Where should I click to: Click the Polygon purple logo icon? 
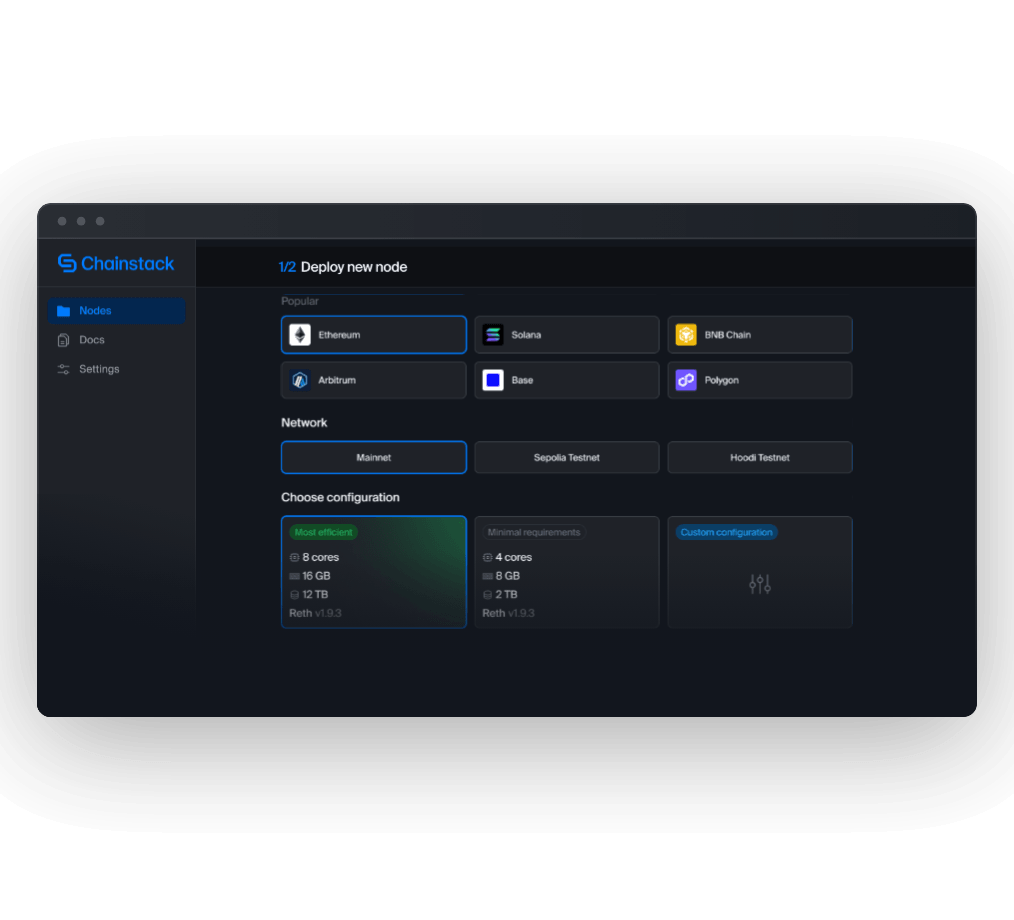(686, 380)
